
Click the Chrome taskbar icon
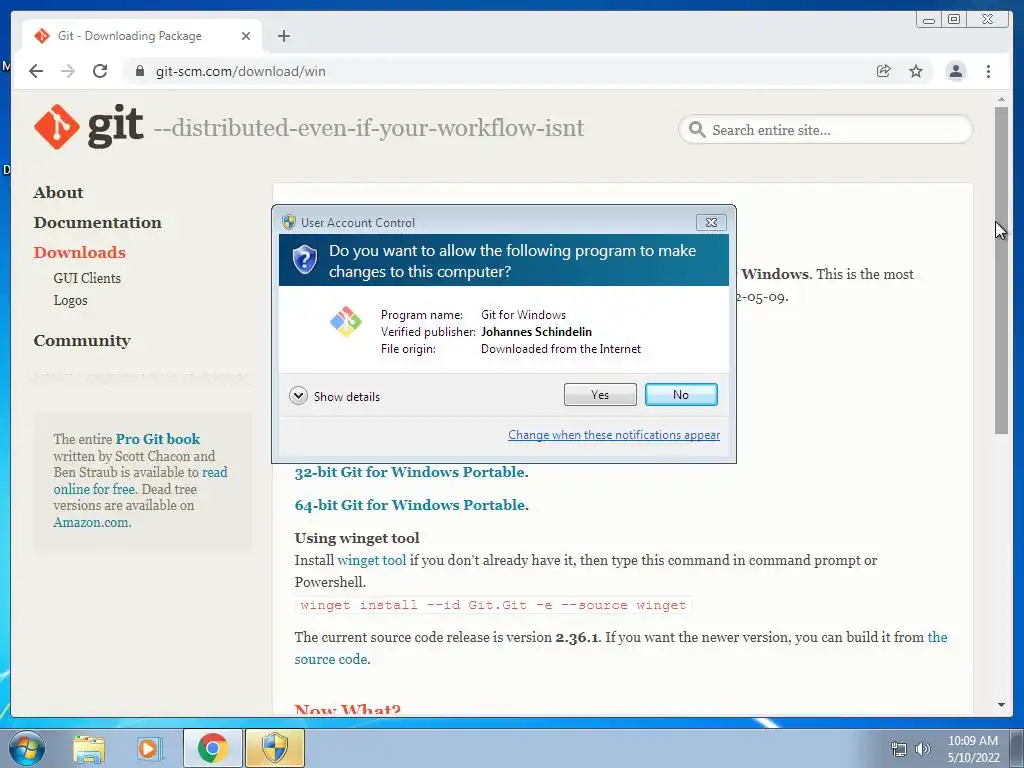(212, 748)
